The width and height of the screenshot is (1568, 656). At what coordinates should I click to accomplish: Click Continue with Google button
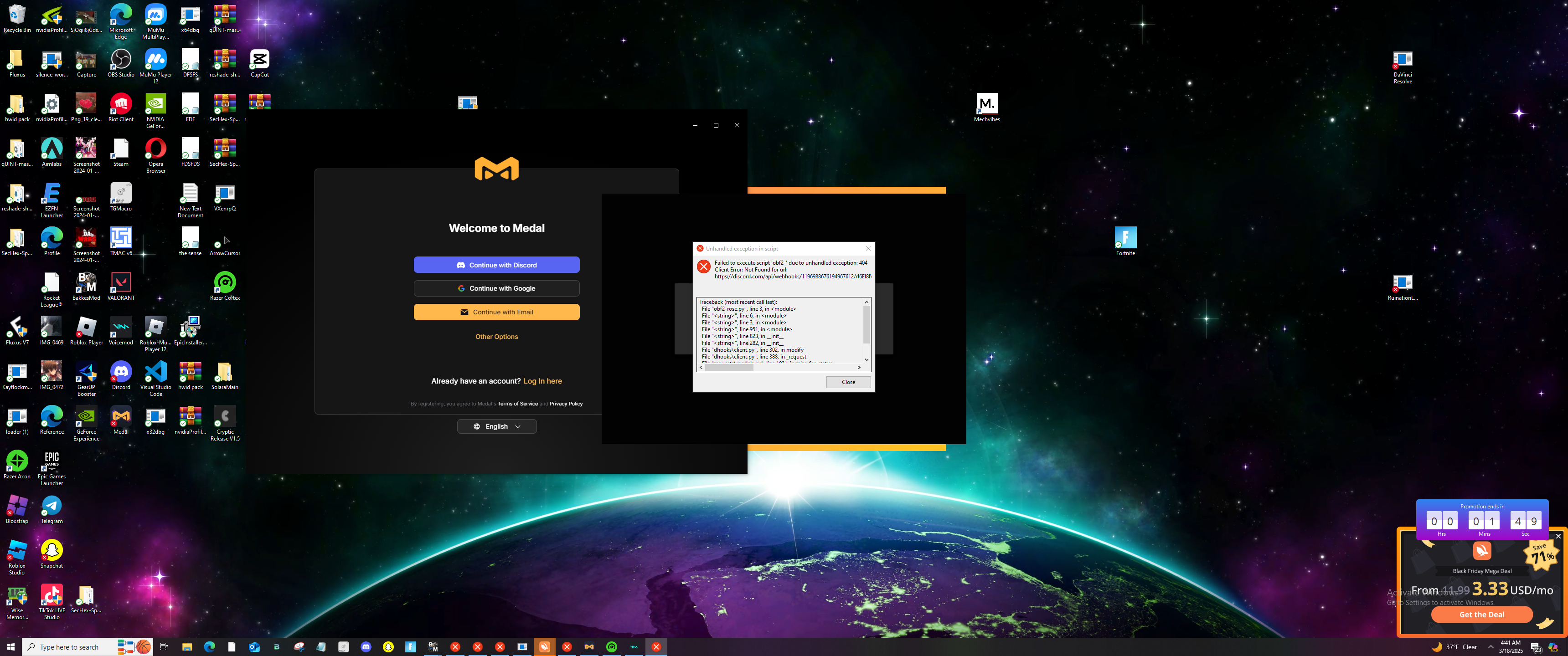(x=496, y=288)
